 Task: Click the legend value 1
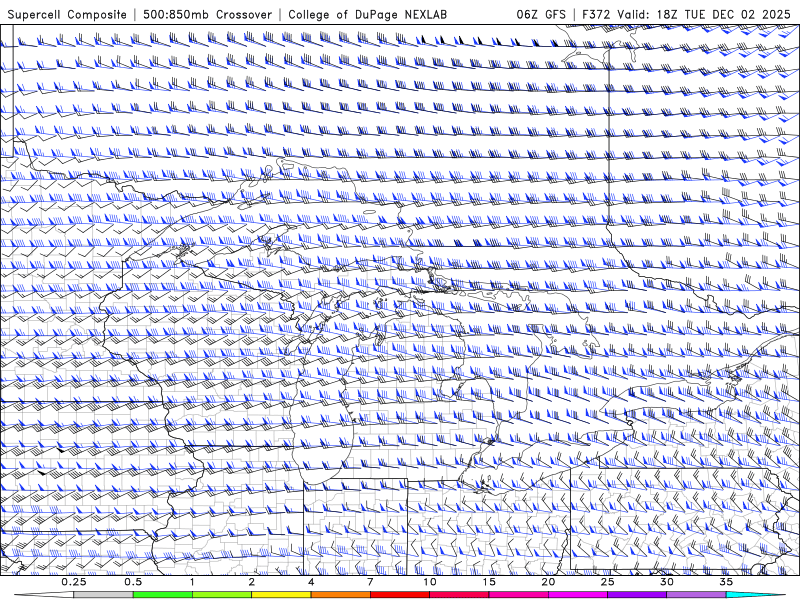point(192,582)
